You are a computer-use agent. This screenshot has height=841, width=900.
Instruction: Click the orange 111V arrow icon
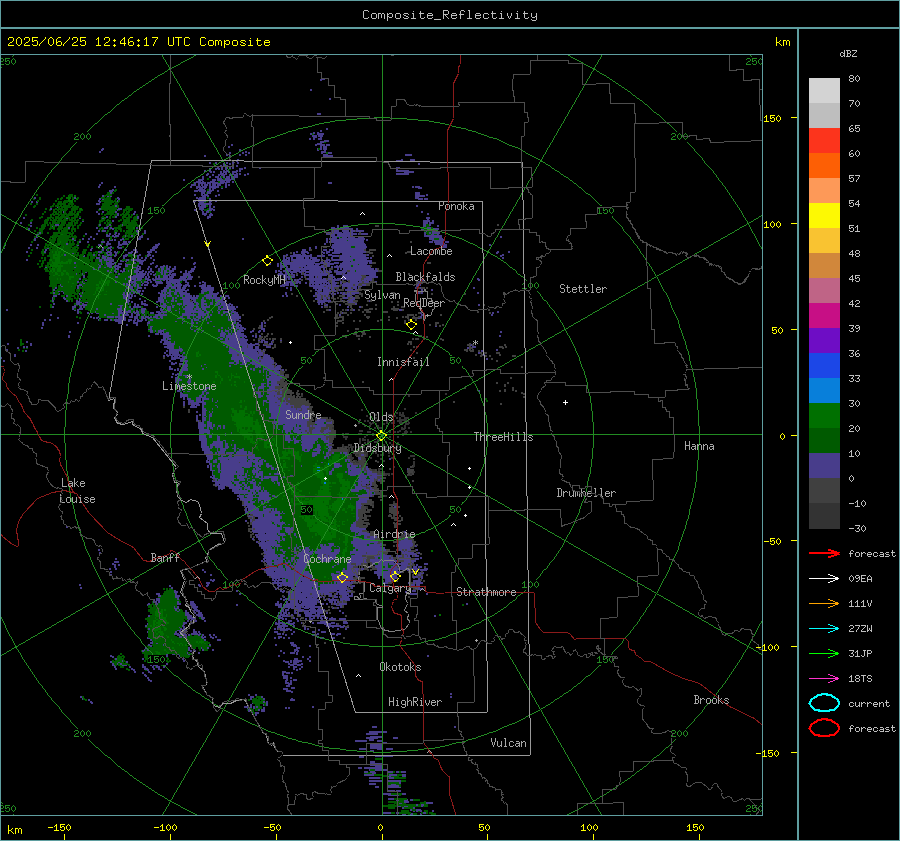click(824, 603)
